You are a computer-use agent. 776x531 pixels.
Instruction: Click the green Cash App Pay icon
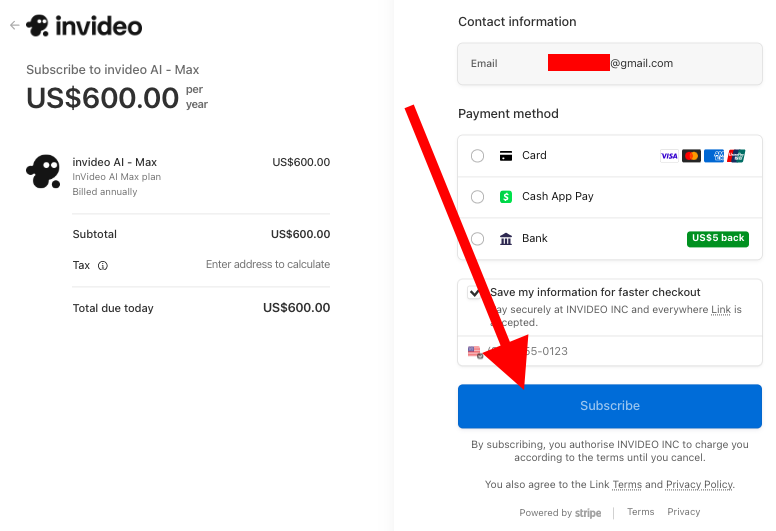[x=506, y=197]
